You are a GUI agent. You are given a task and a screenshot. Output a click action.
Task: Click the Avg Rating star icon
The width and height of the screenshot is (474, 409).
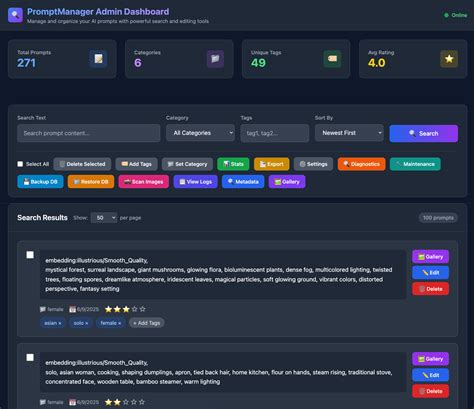[449, 59]
